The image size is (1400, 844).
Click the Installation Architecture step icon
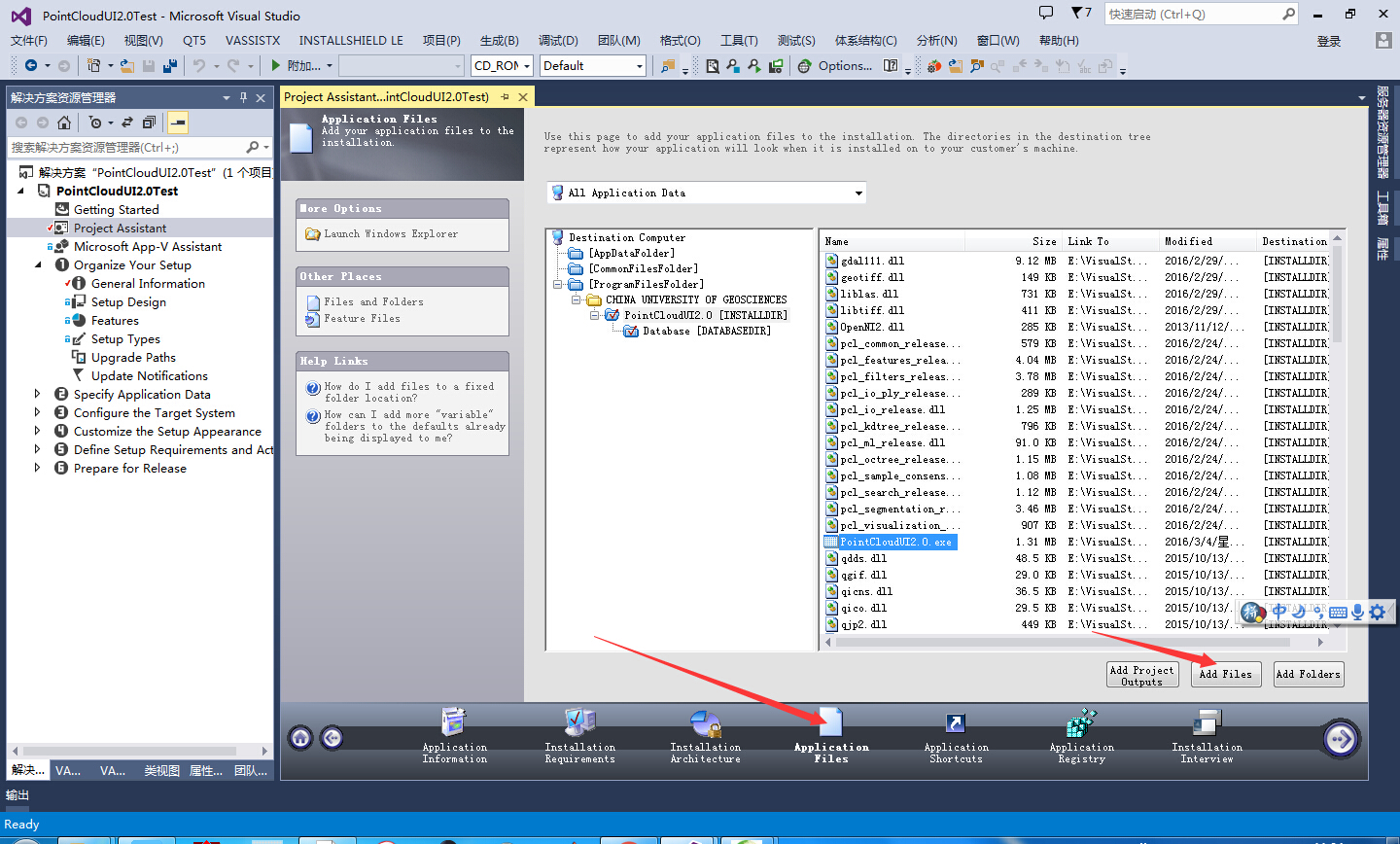pyautogui.click(x=705, y=722)
